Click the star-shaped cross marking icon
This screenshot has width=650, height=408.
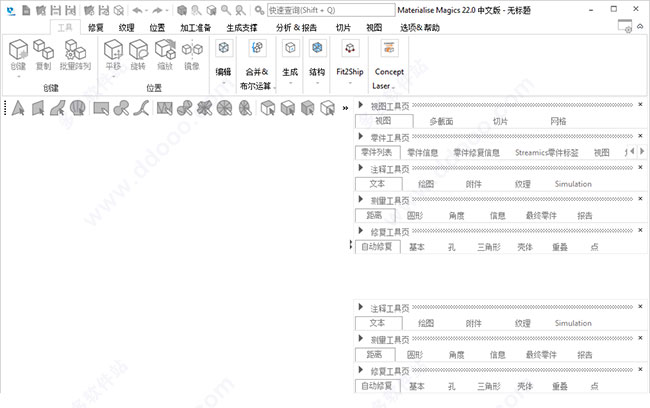click(x=204, y=108)
